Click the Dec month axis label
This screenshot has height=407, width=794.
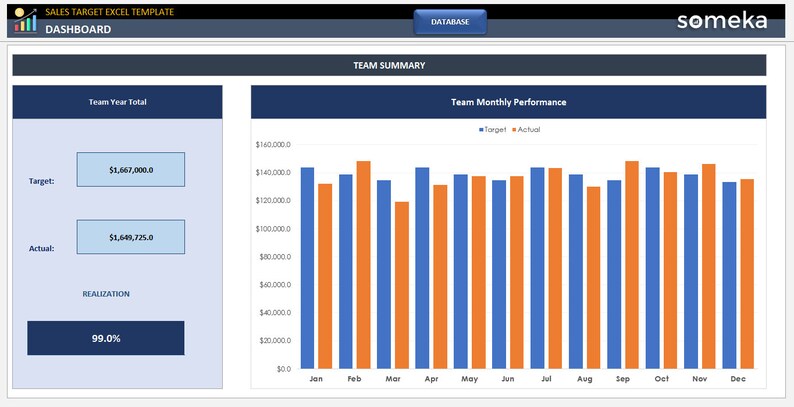click(x=738, y=379)
